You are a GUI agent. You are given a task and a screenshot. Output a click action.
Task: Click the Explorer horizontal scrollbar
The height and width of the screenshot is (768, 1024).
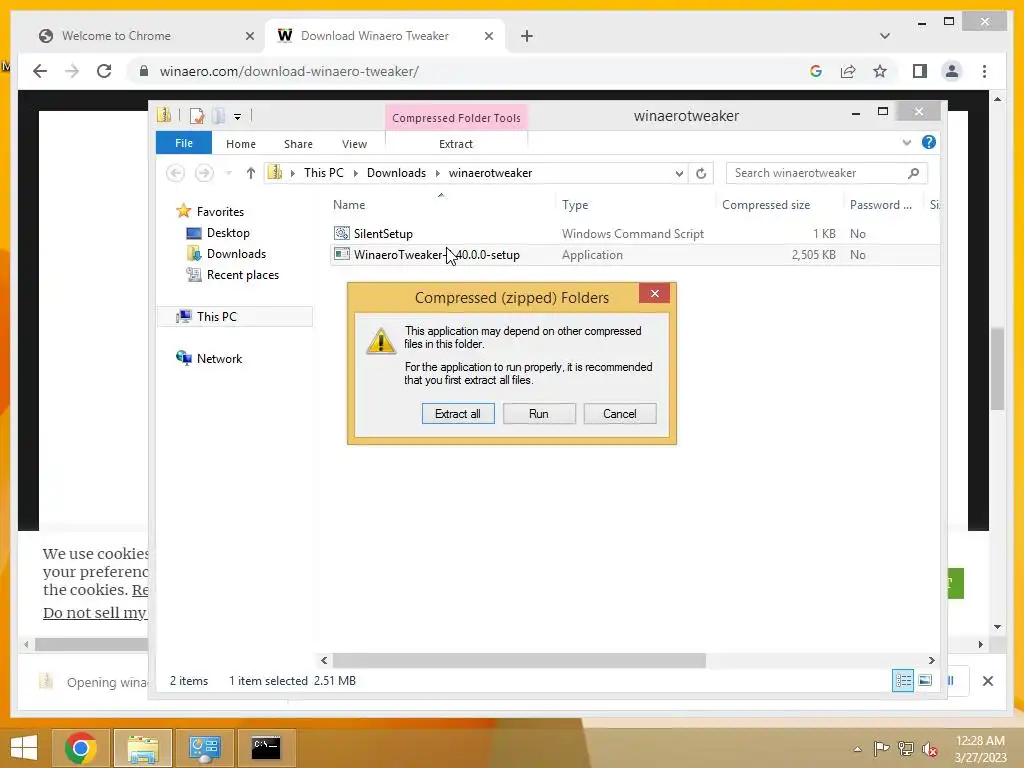tap(519, 660)
